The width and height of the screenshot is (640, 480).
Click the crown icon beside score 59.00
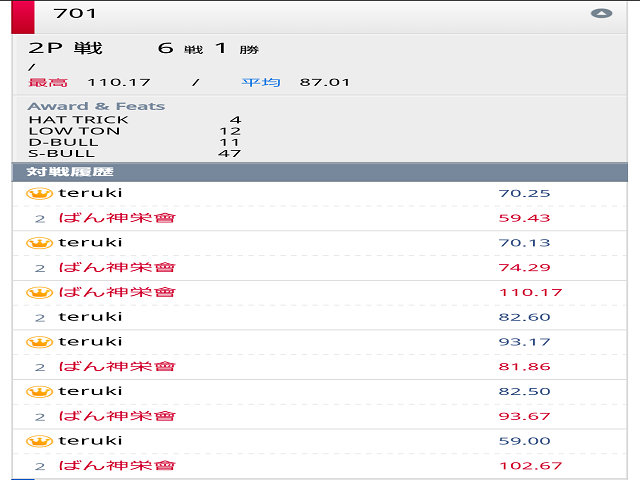click(40, 441)
